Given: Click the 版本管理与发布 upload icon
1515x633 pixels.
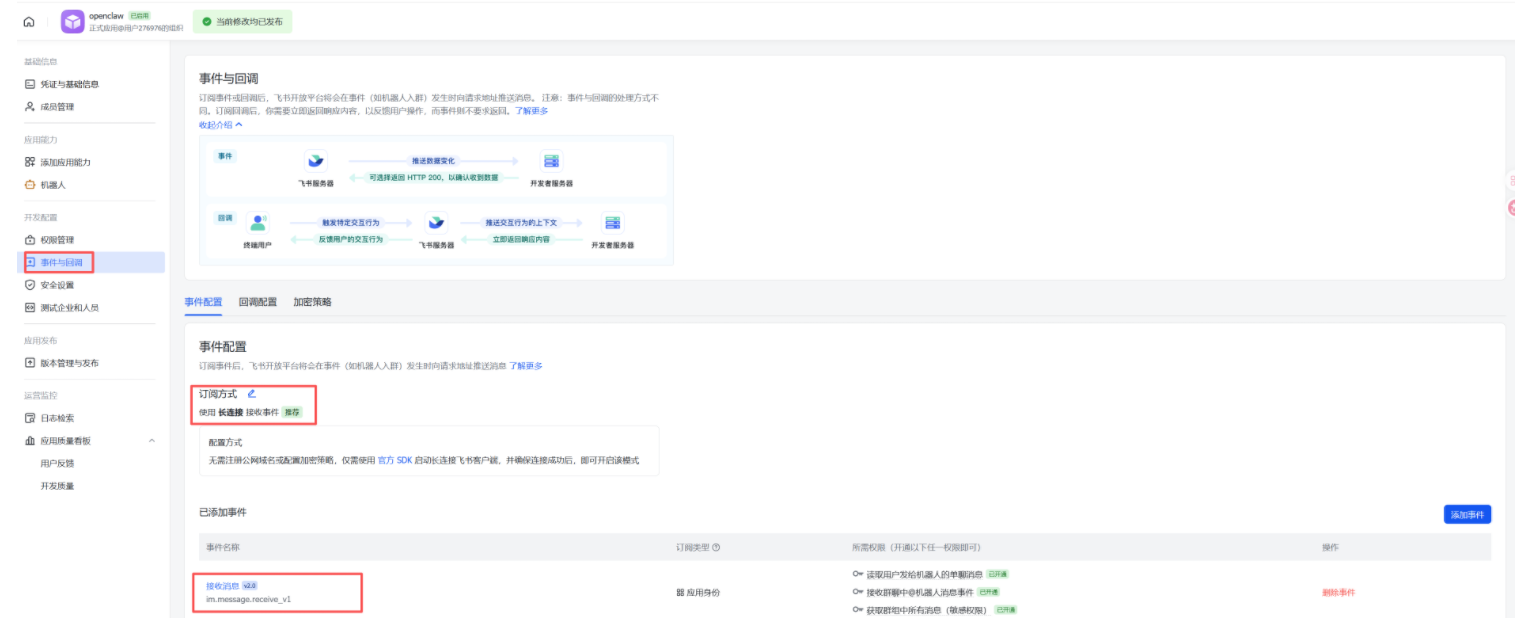Looking at the screenshot, I should click(30, 363).
